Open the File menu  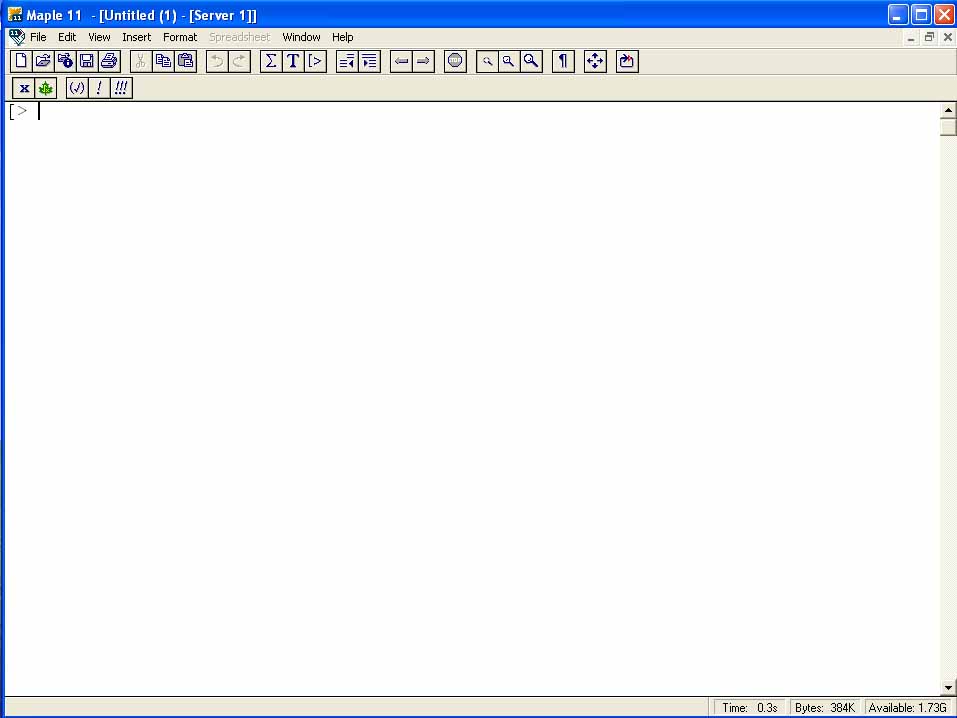[x=38, y=37]
